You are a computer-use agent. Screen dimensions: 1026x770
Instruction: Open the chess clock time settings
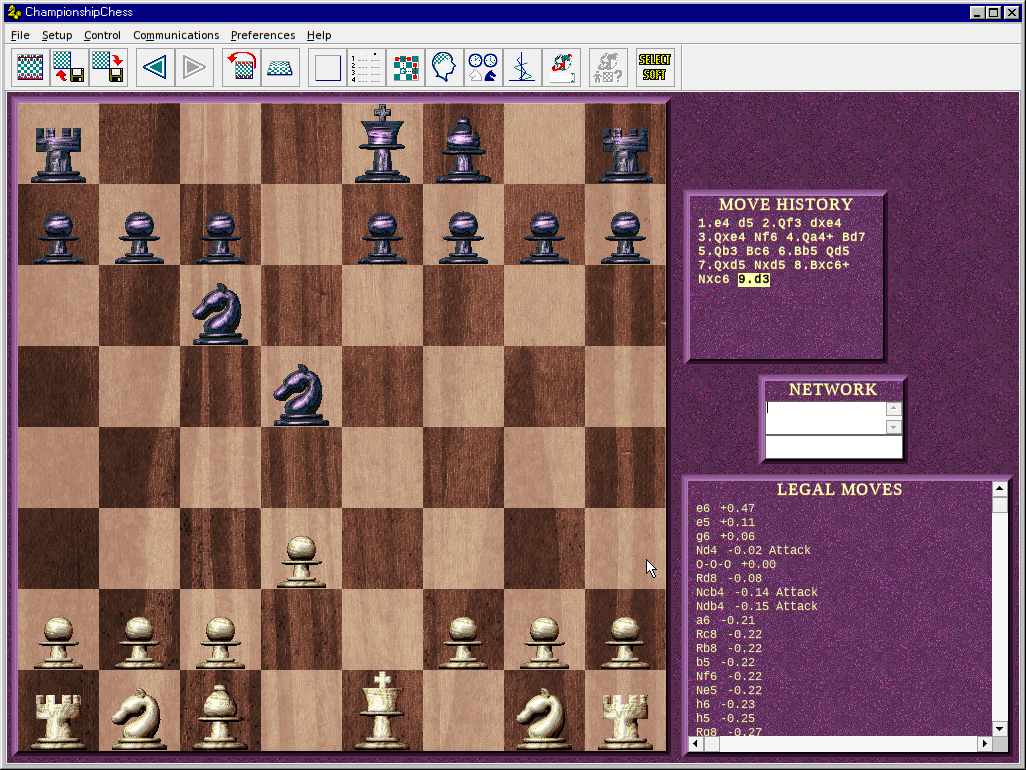point(482,66)
